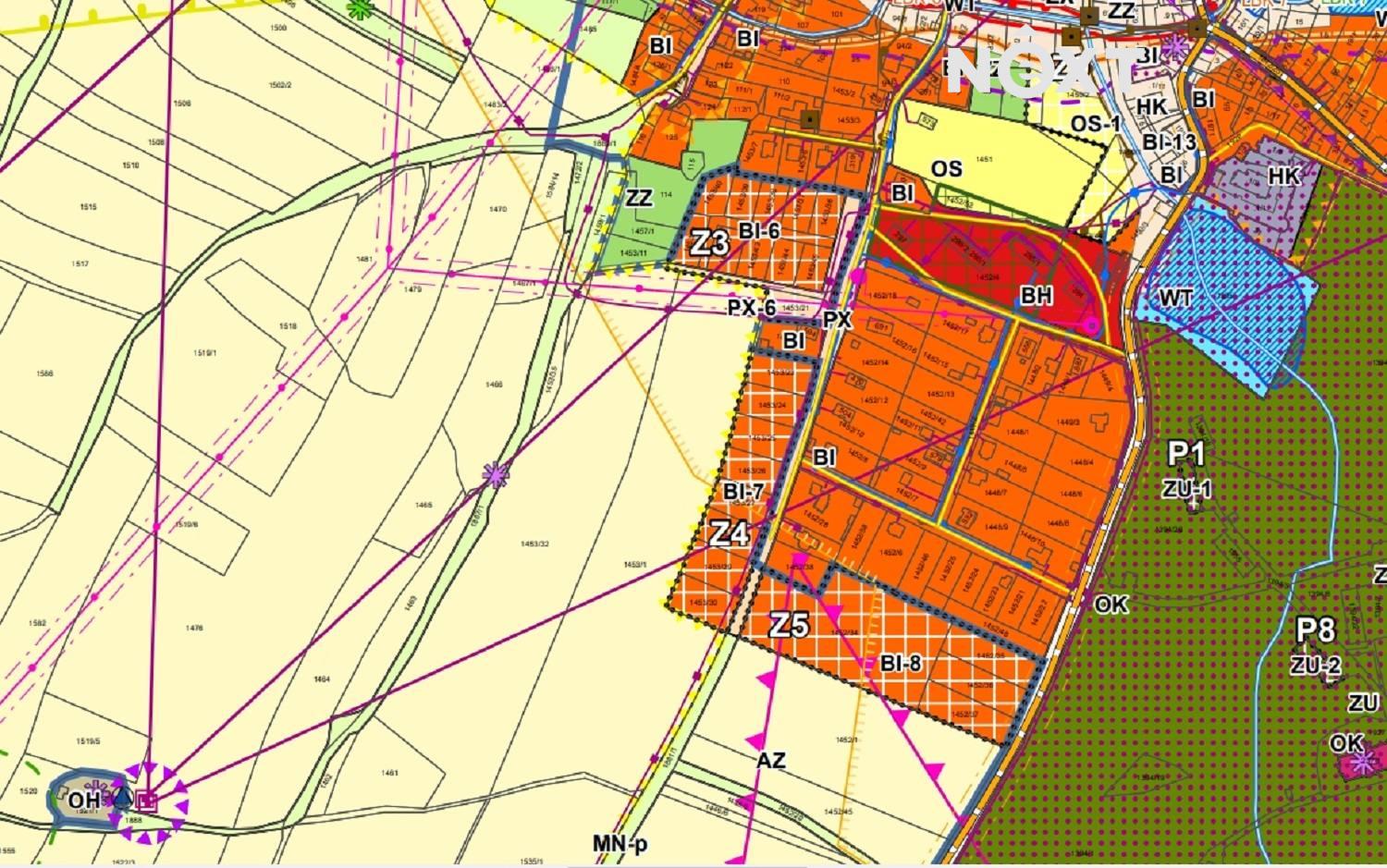
Task: Select the BI-6 zone label
Action: point(759,230)
